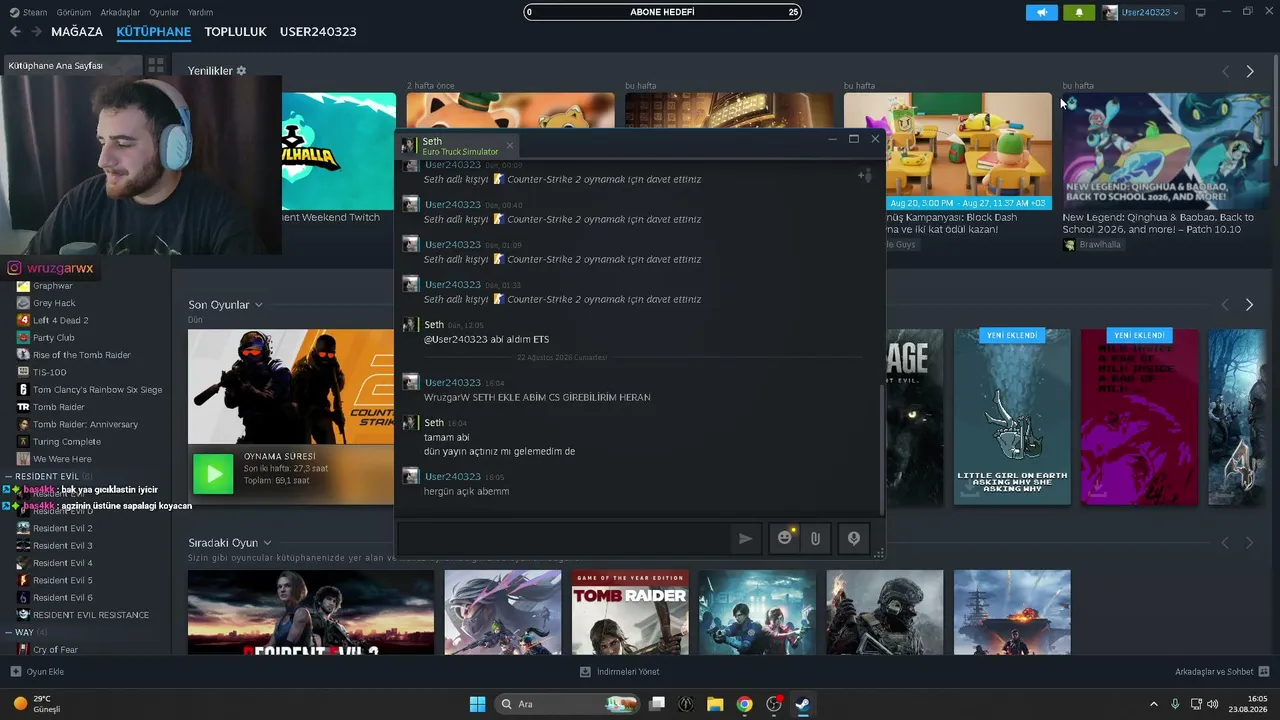Screen dimensions: 1280x720
Task: Open the blue announcements megaphone button
Action: pos(1041,13)
